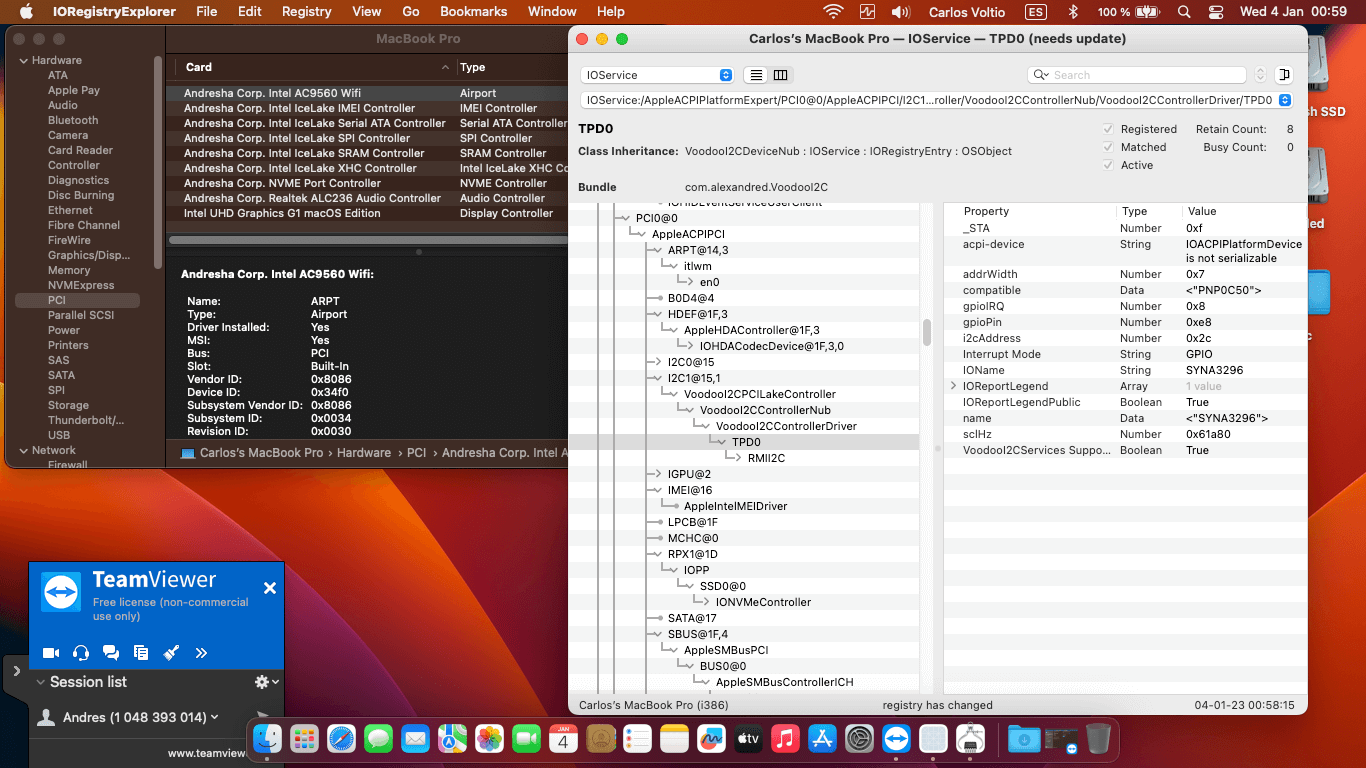Toggle the Active checkbox
This screenshot has height=768, width=1366.
(x=1108, y=165)
